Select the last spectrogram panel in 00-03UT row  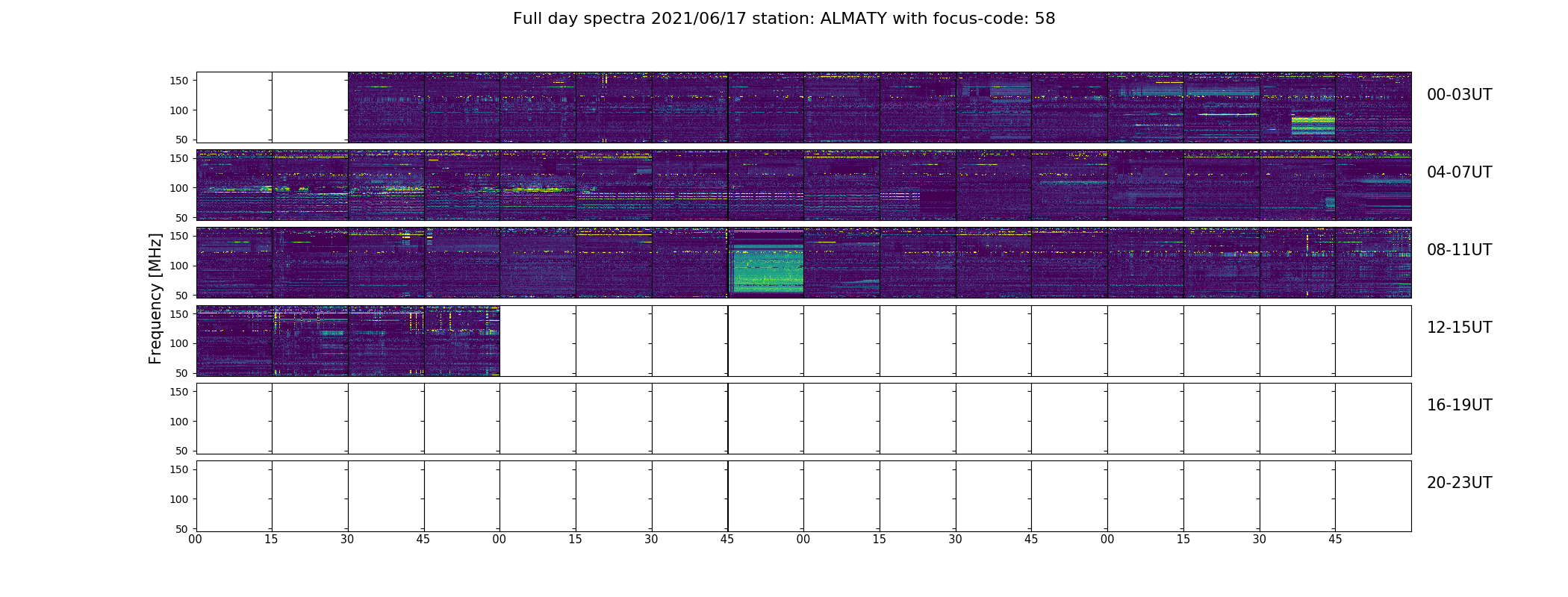click(x=1374, y=107)
